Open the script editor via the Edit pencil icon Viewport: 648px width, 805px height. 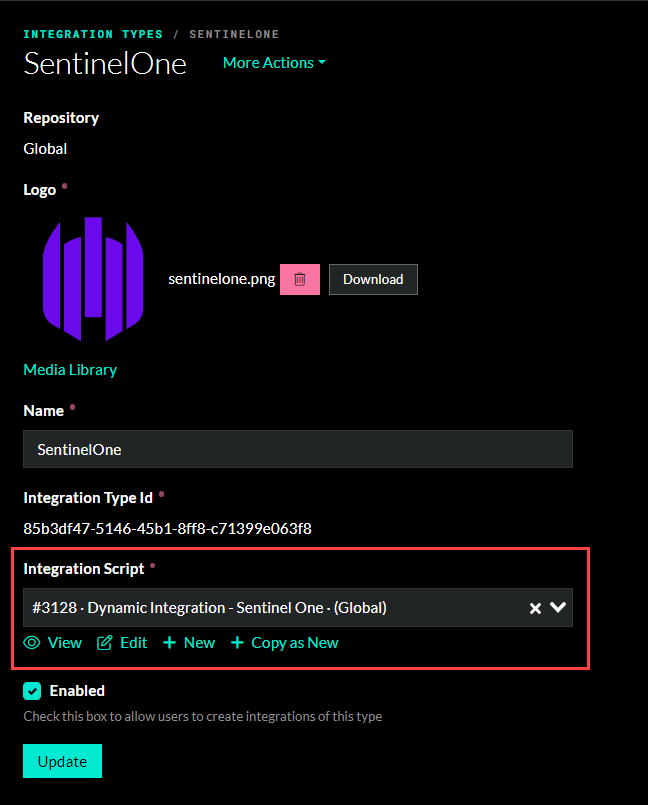pos(103,643)
